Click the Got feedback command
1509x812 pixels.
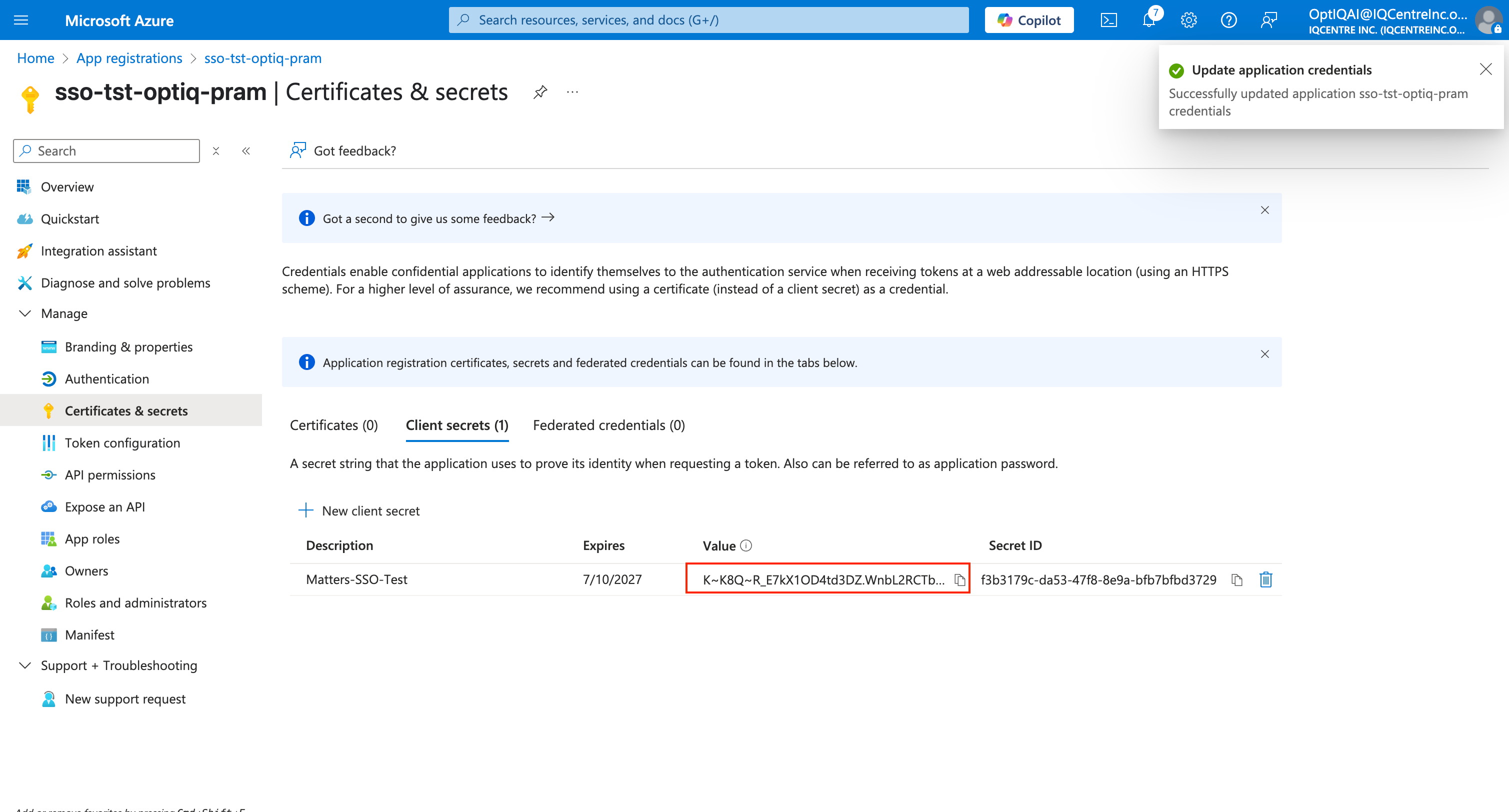[342, 151]
